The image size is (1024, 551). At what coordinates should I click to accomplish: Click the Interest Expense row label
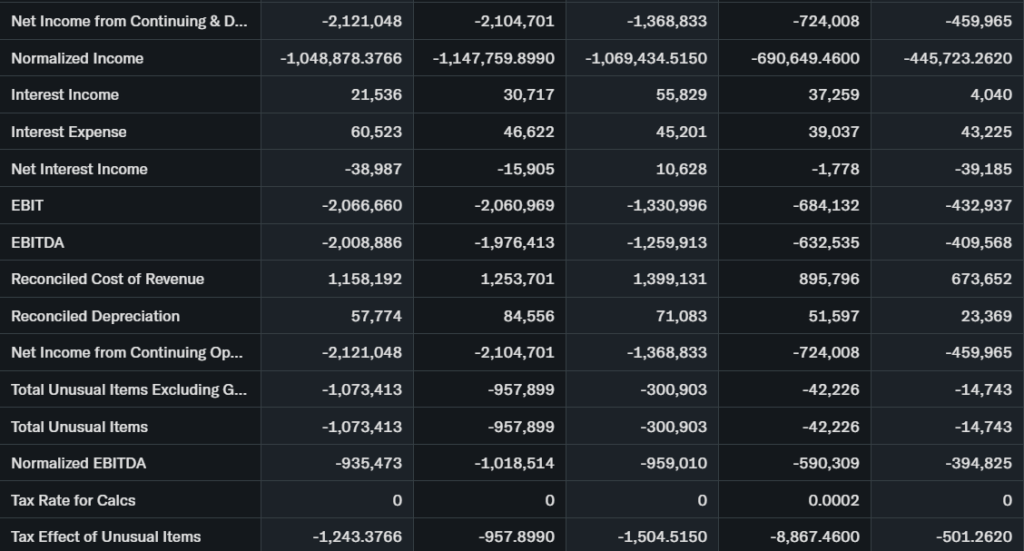pyautogui.click(x=69, y=132)
